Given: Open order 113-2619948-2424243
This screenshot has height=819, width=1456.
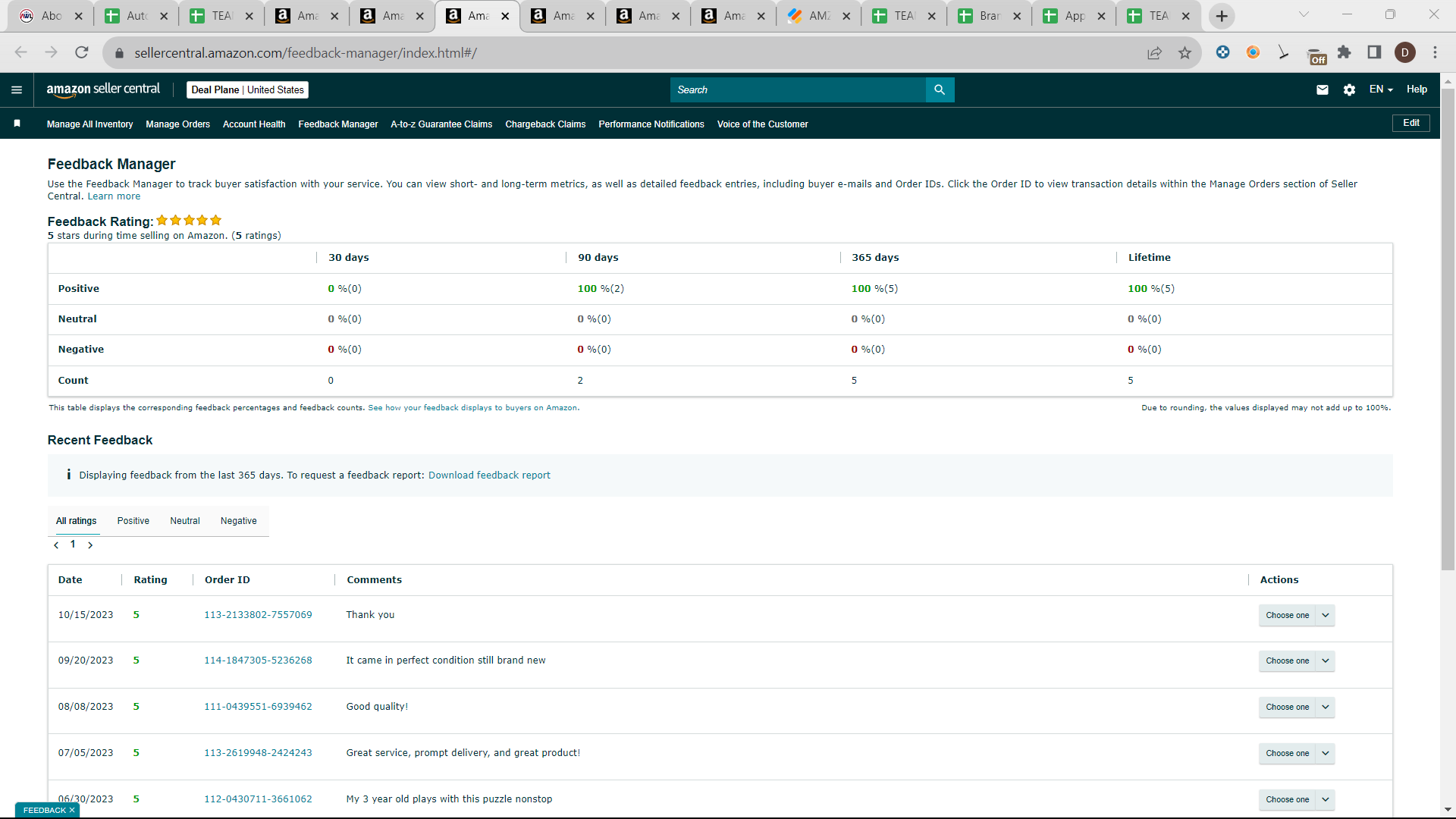Looking at the screenshot, I should point(258,753).
